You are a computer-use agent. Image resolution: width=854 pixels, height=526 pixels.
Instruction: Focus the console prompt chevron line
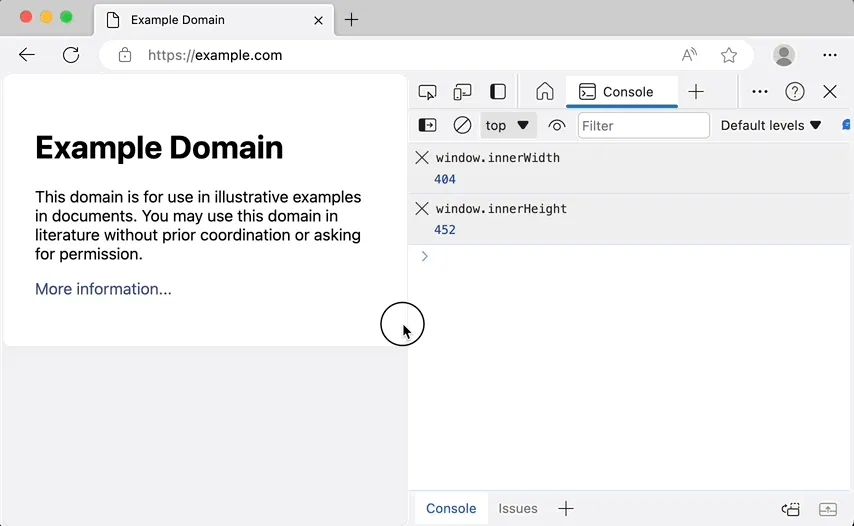(x=631, y=256)
